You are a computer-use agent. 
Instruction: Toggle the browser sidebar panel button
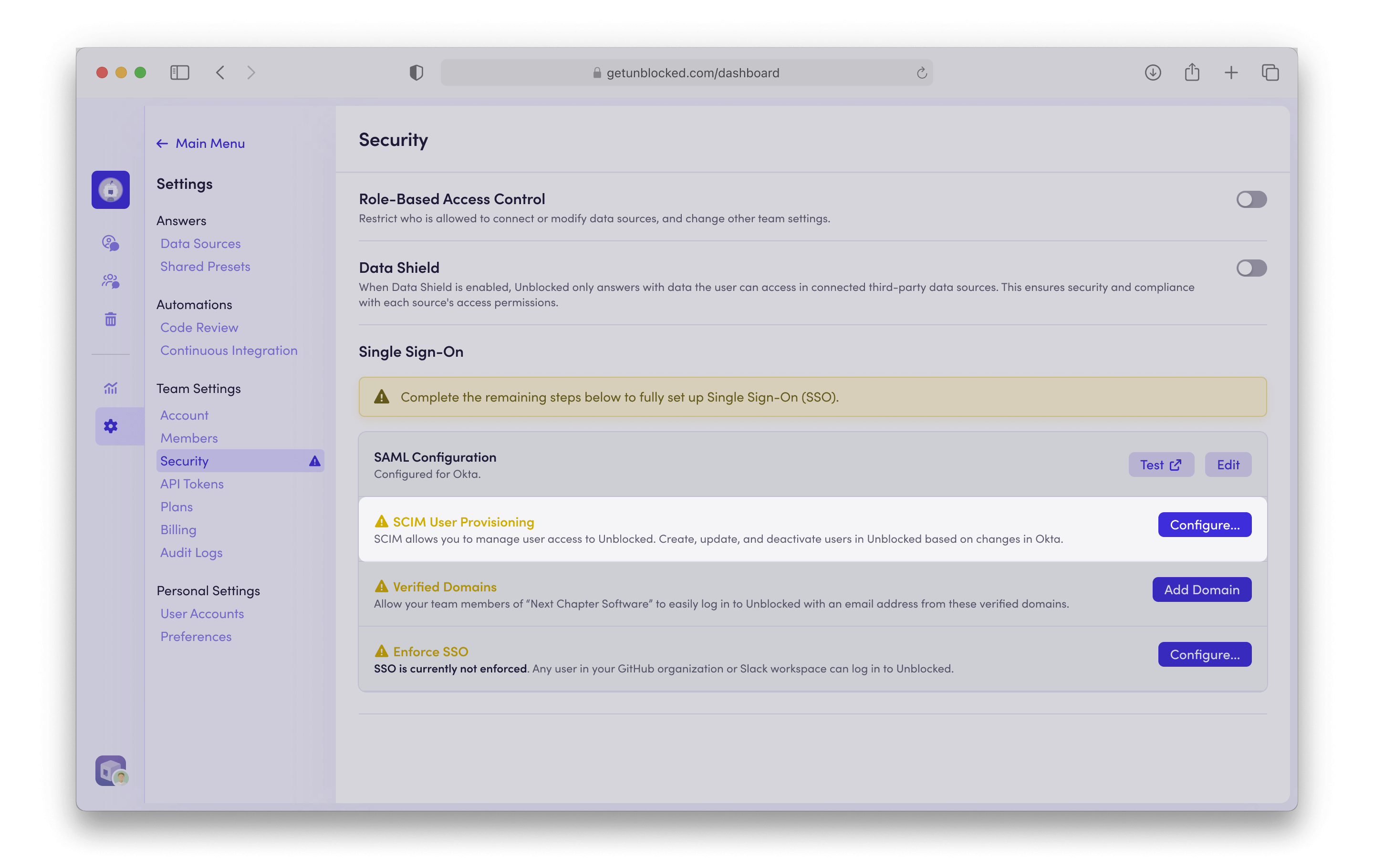[179, 72]
